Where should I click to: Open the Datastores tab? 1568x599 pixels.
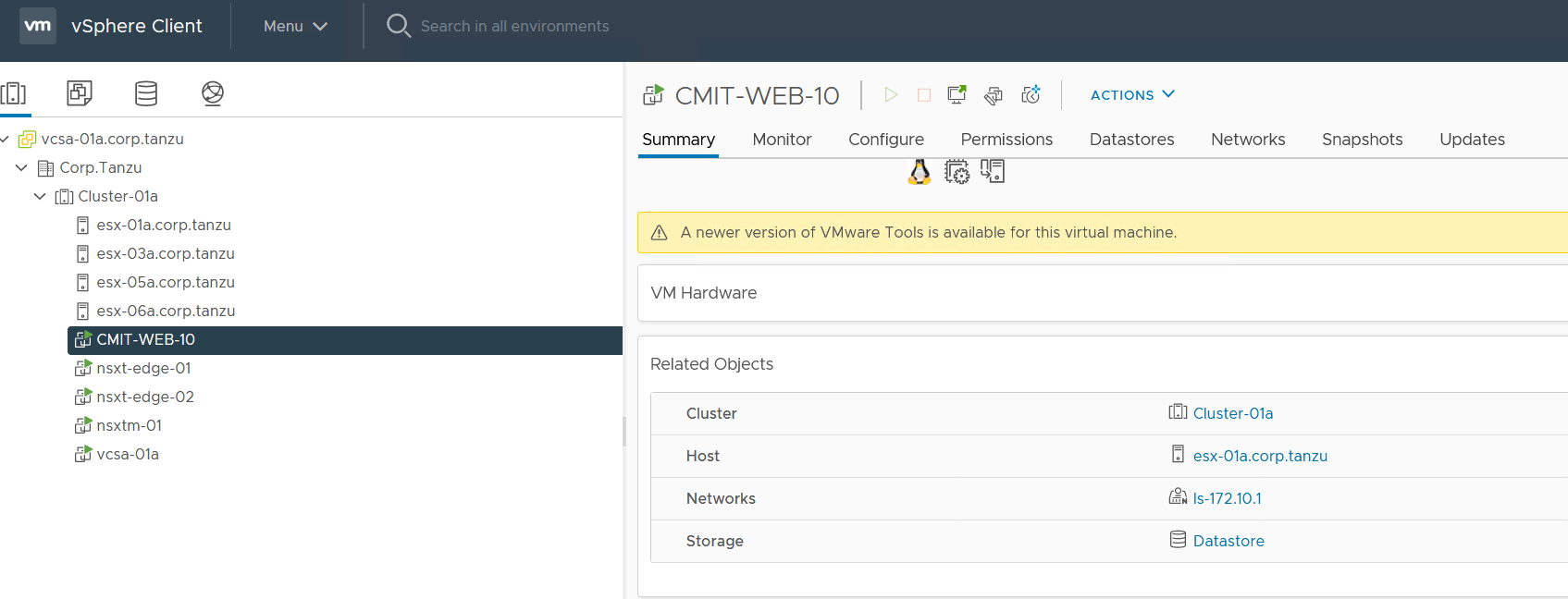pos(1131,140)
